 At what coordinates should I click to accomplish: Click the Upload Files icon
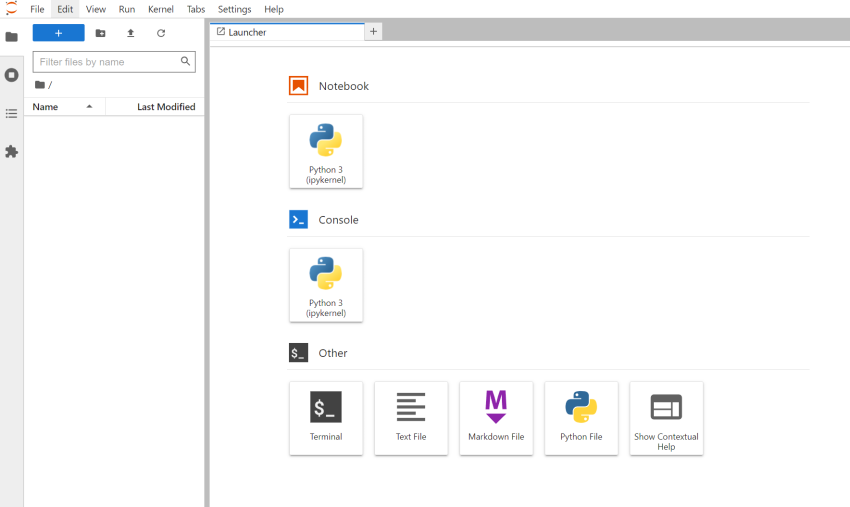[x=130, y=33]
